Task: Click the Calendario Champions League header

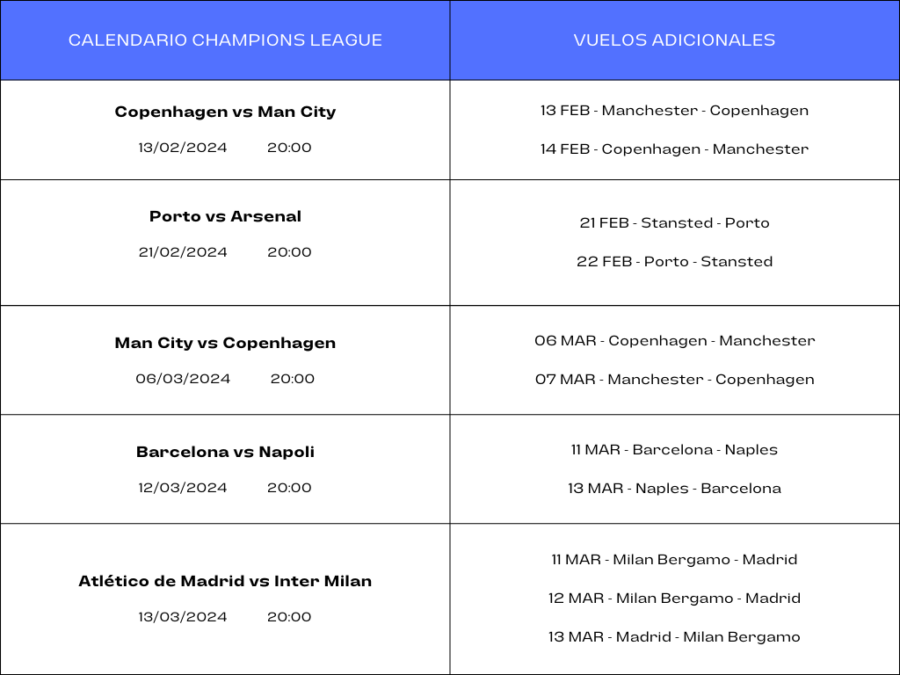Action: pos(225,41)
